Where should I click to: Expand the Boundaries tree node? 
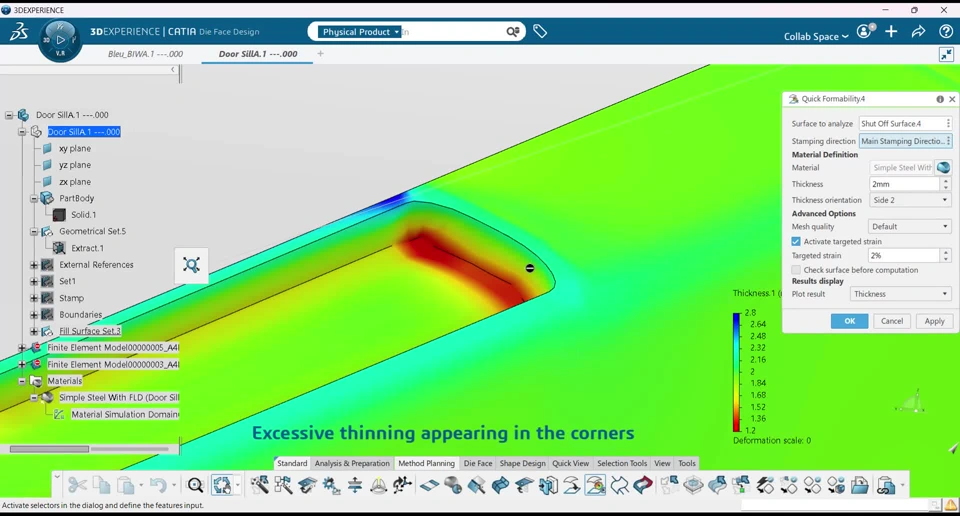34,315
